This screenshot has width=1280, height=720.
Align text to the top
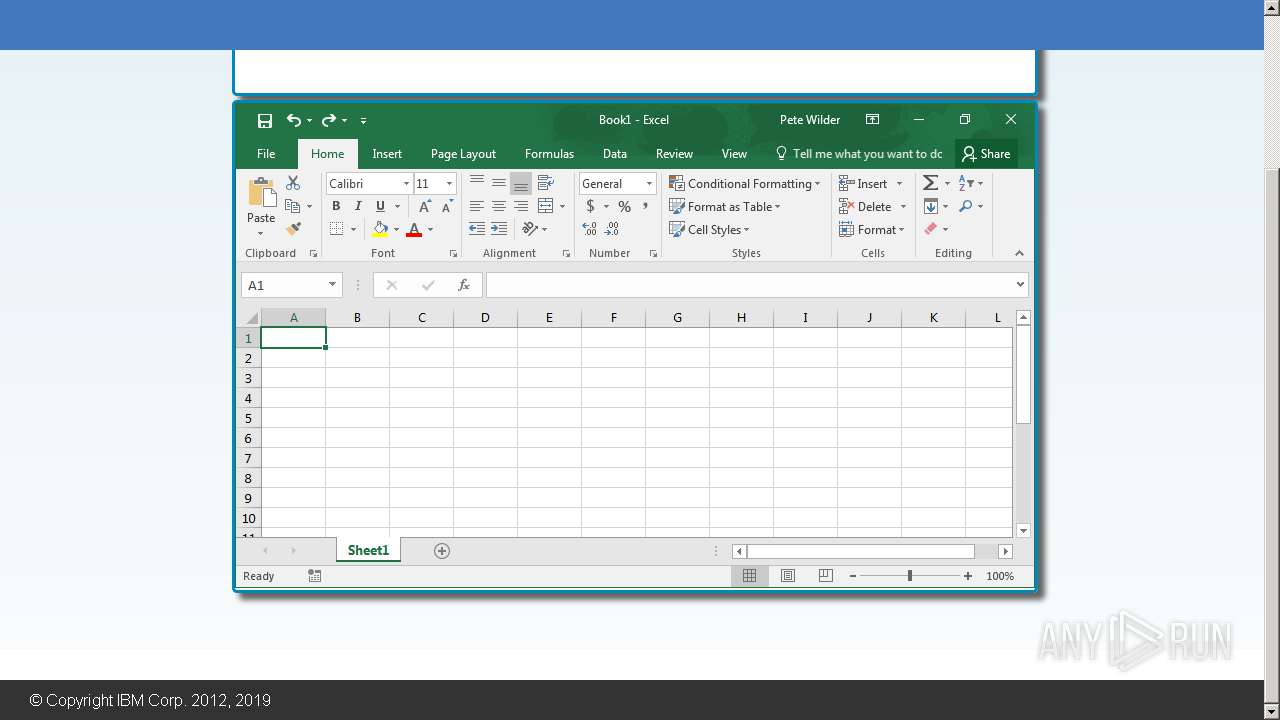(x=477, y=183)
